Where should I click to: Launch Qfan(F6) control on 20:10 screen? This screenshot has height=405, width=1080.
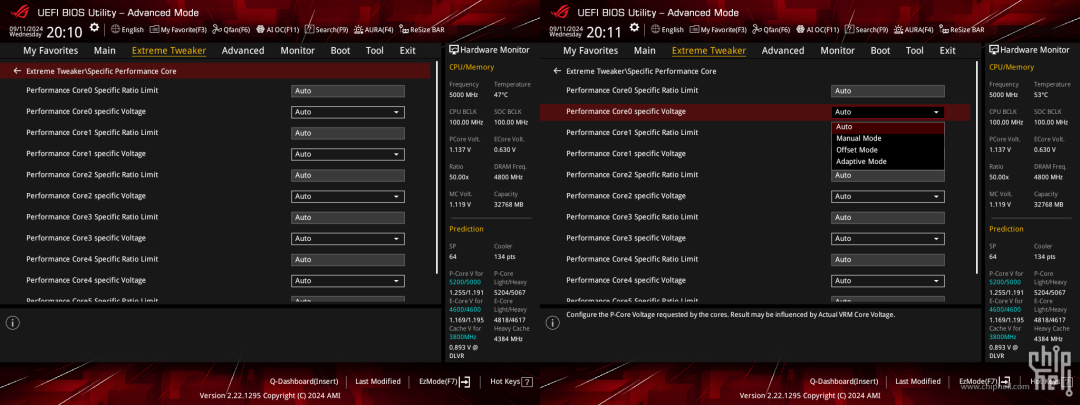click(231, 30)
